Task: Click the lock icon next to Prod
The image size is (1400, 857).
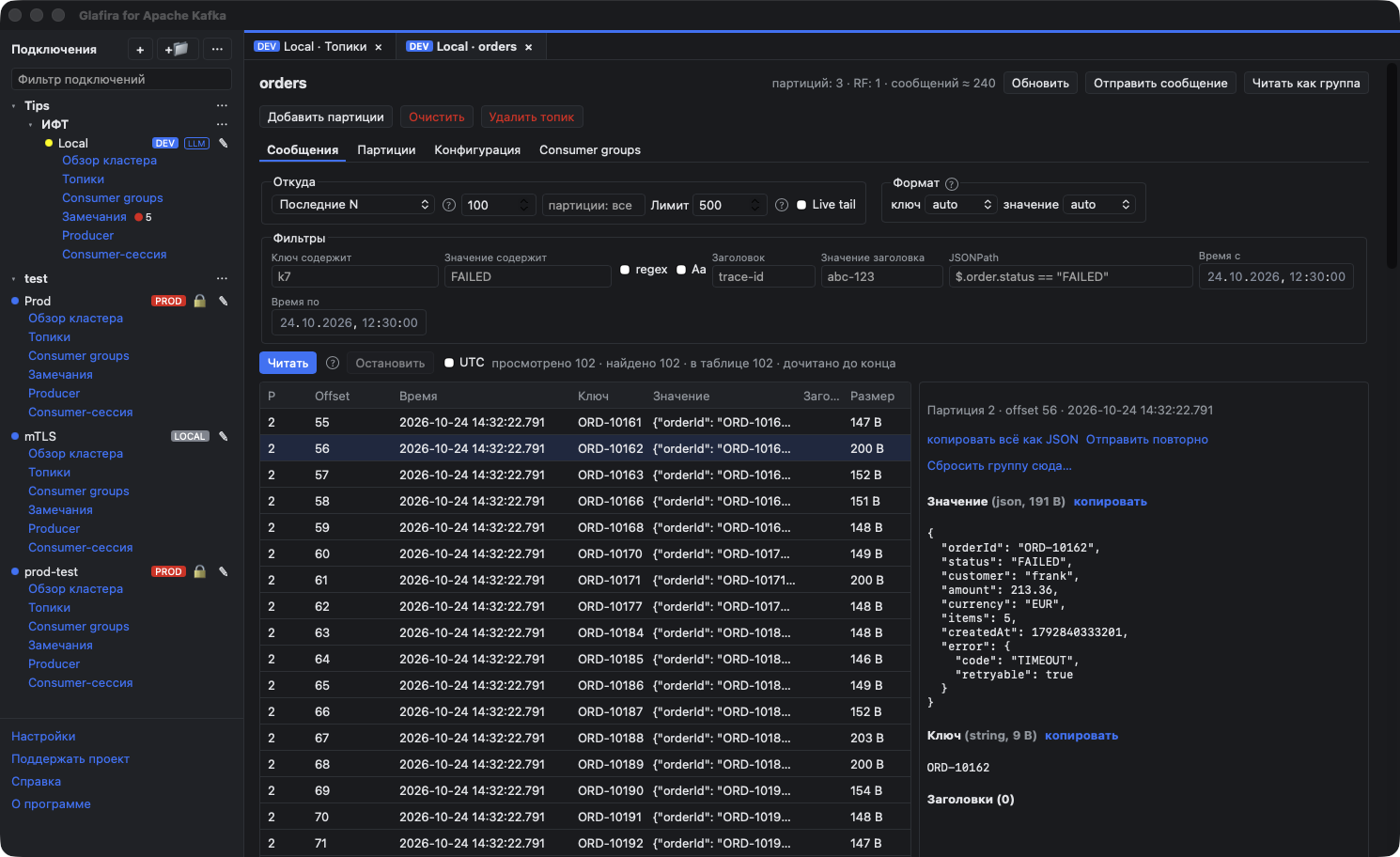Action: coord(199,301)
